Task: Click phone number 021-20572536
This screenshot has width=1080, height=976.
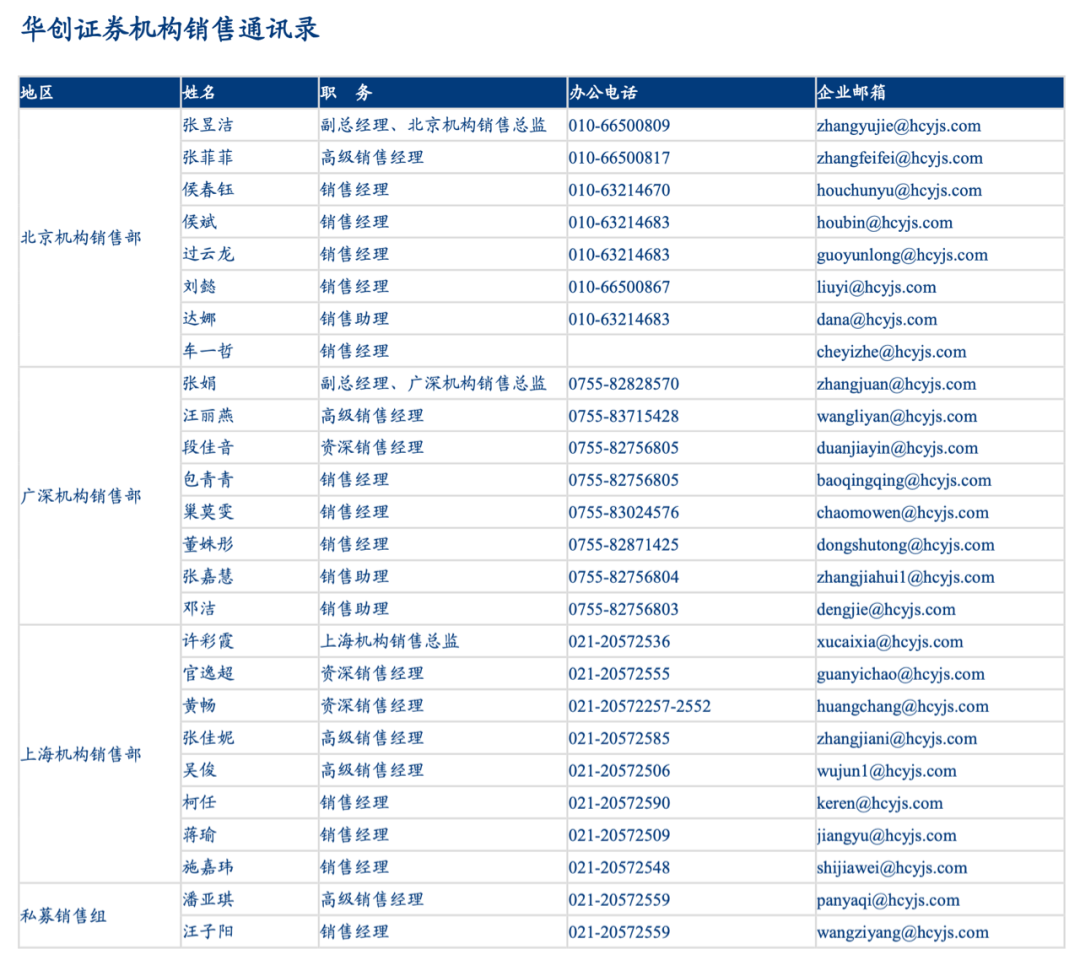Action: pyautogui.click(x=619, y=642)
